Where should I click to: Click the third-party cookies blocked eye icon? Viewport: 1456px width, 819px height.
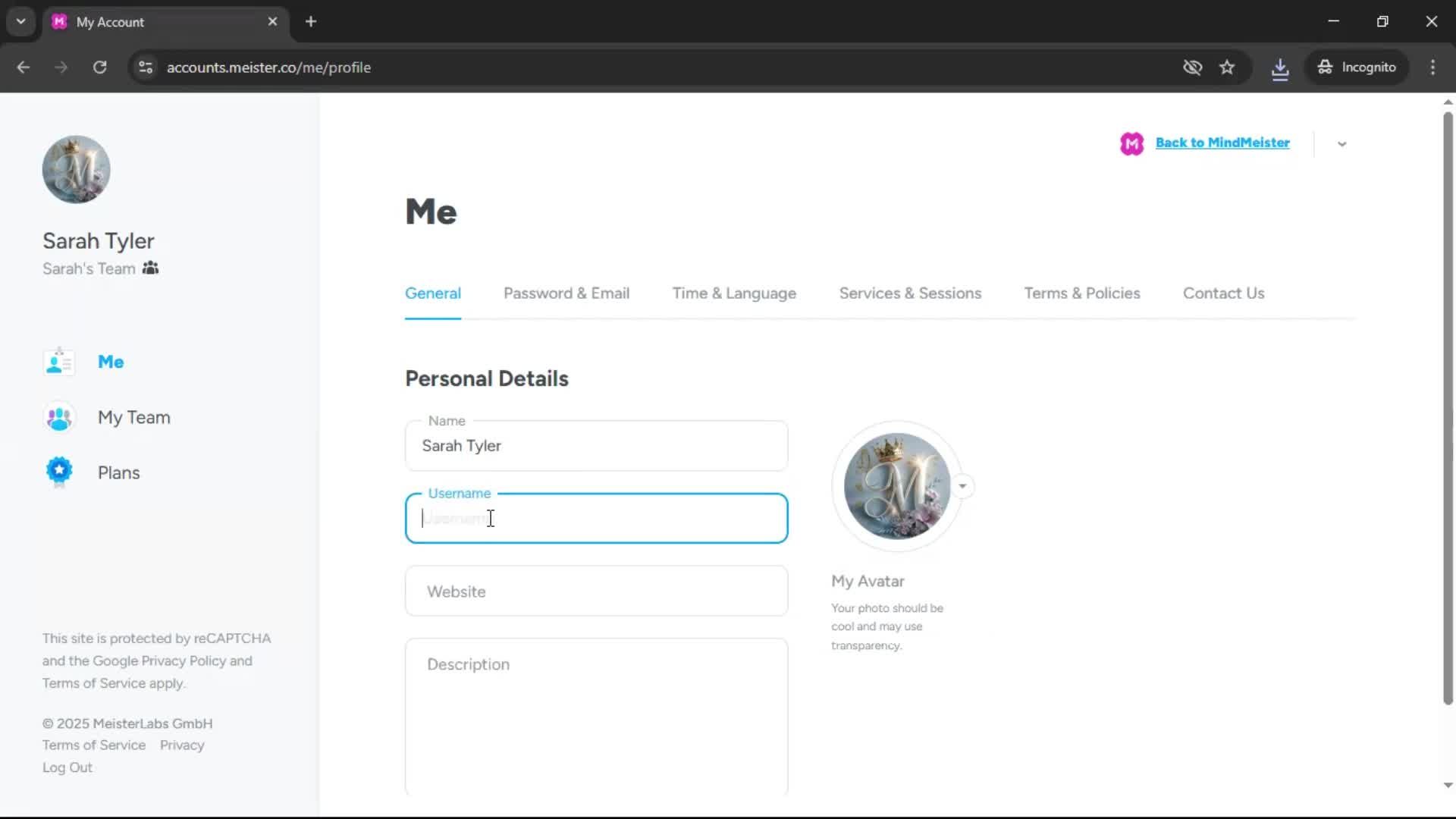pyautogui.click(x=1192, y=67)
